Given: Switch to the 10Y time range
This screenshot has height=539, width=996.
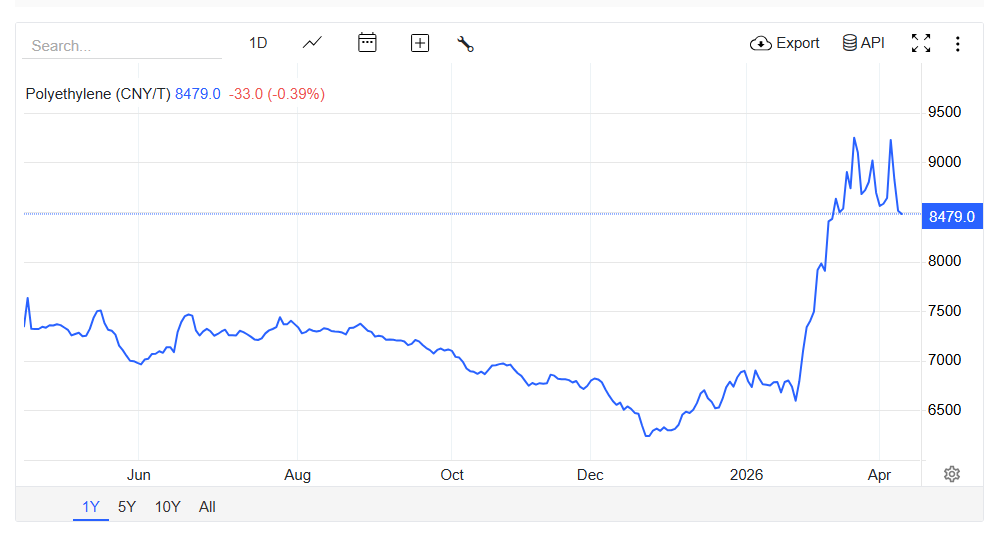Looking at the screenshot, I should [167, 507].
